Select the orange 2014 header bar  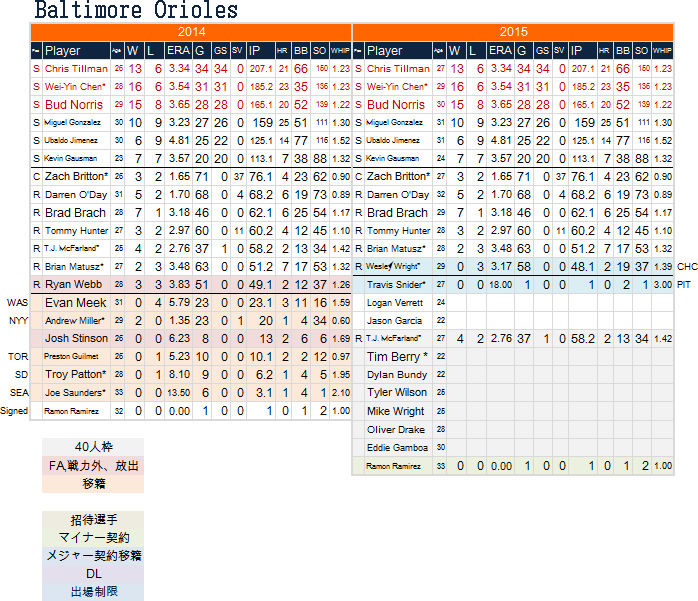pos(191,32)
